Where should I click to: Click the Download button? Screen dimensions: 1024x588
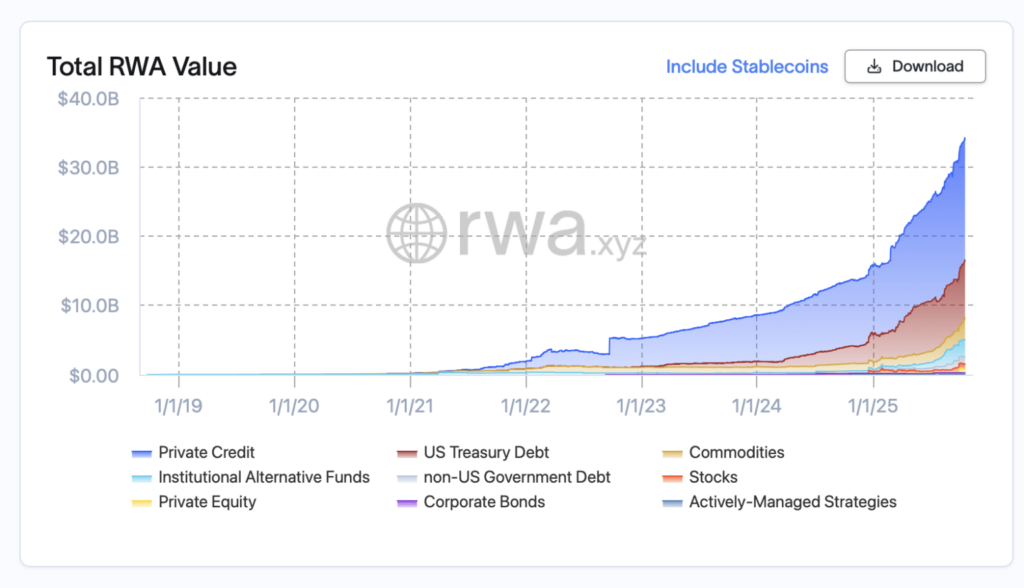(x=915, y=67)
